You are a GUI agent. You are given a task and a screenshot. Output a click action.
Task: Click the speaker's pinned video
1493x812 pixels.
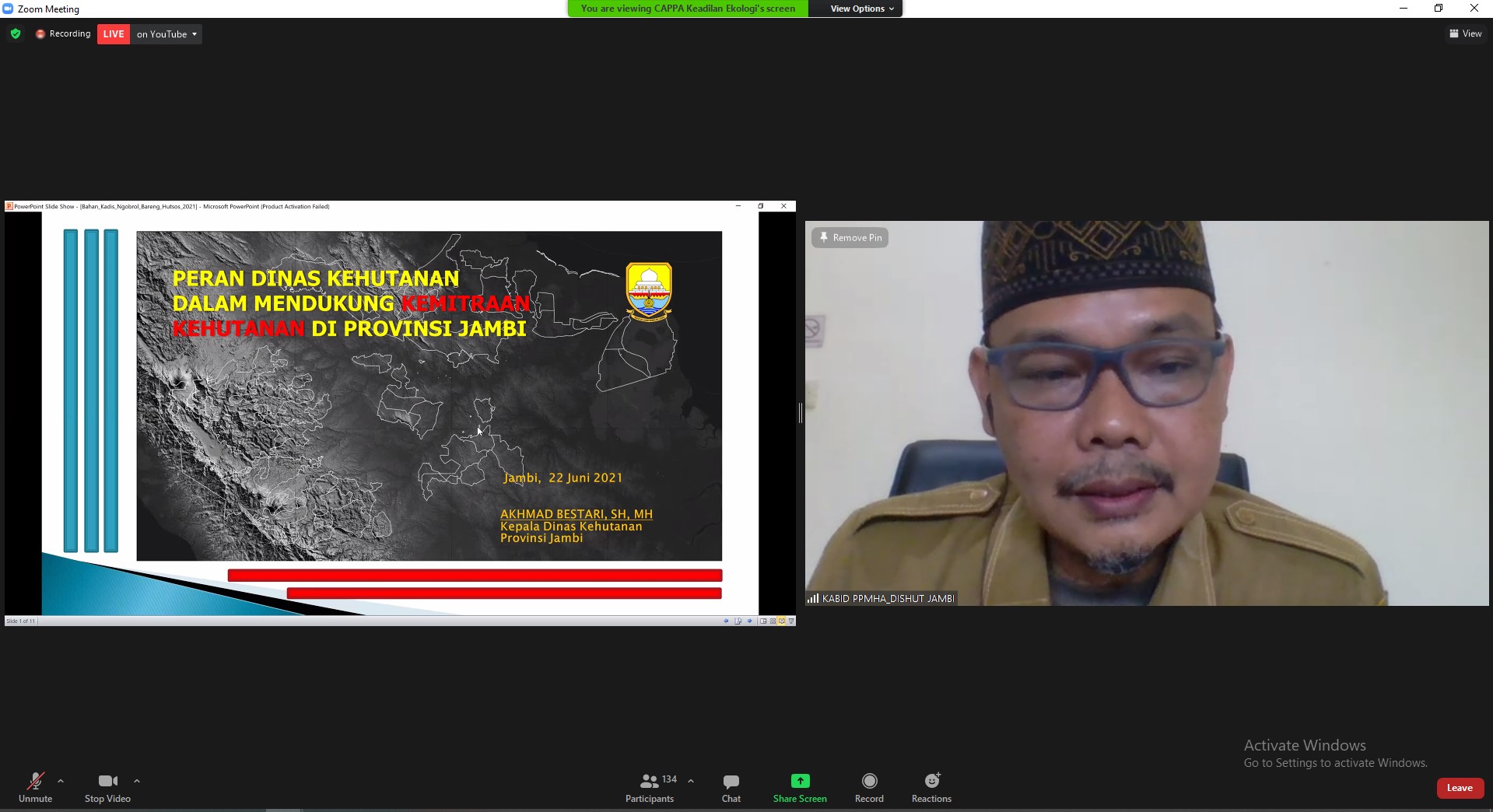[x=1146, y=413]
